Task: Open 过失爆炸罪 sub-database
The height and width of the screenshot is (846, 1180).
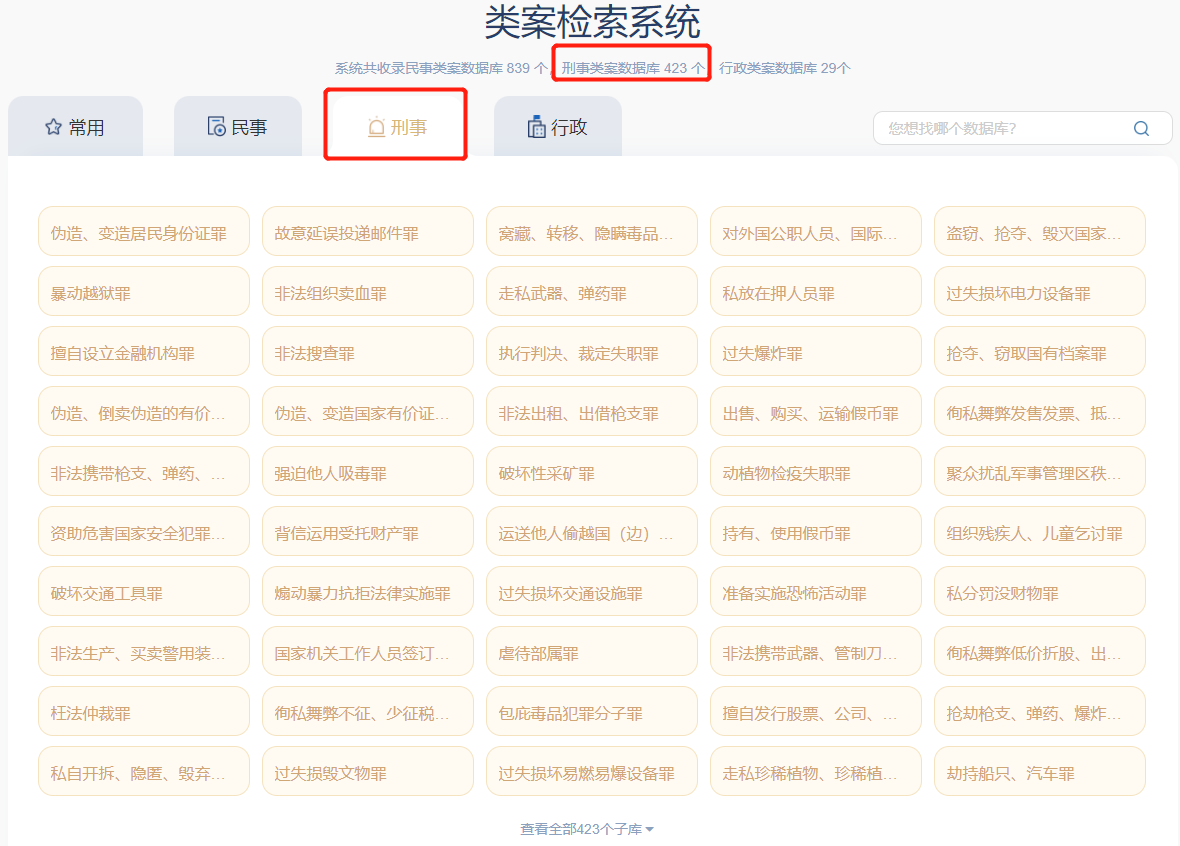Action: coord(815,352)
